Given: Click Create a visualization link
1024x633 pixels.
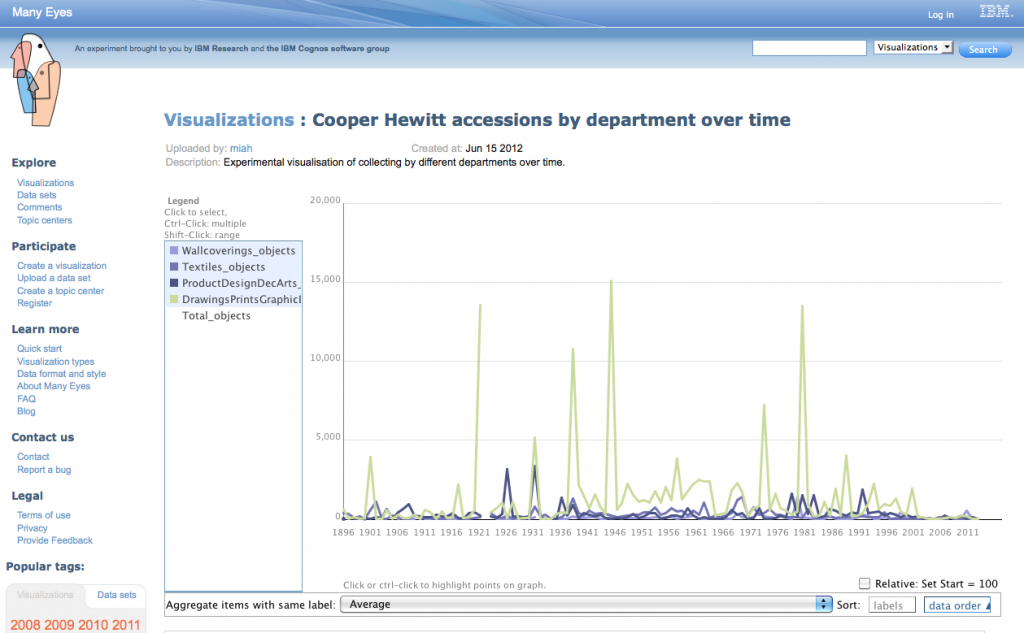Looking at the screenshot, I should [61, 266].
